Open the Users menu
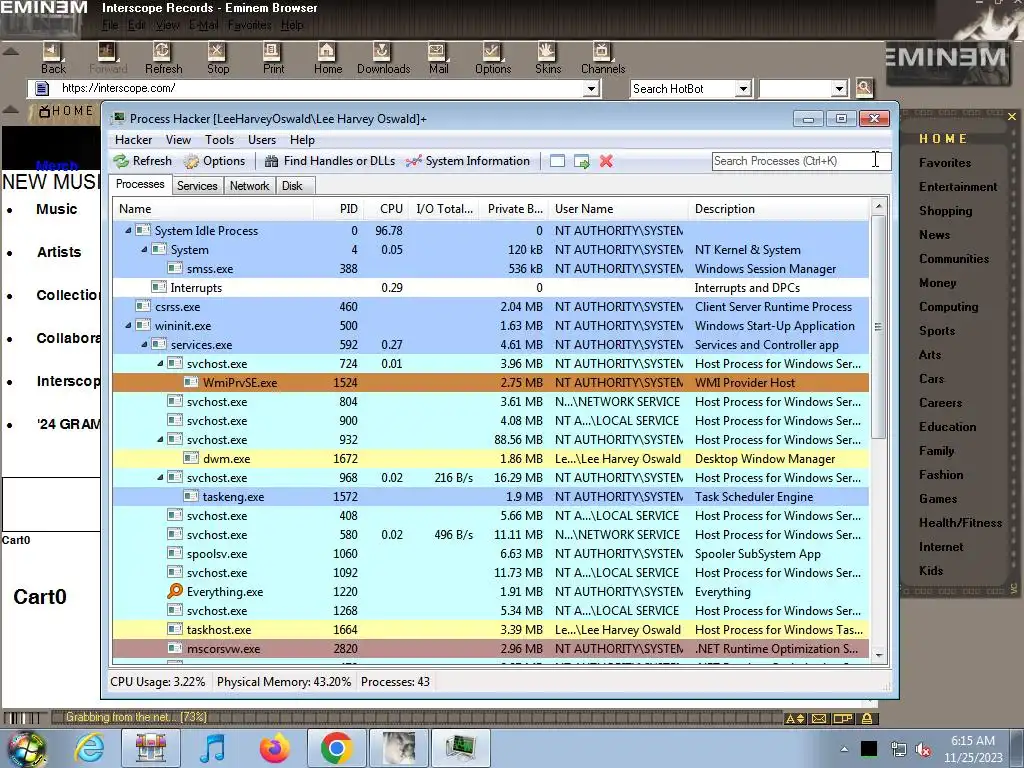This screenshot has width=1024, height=768. click(262, 140)
